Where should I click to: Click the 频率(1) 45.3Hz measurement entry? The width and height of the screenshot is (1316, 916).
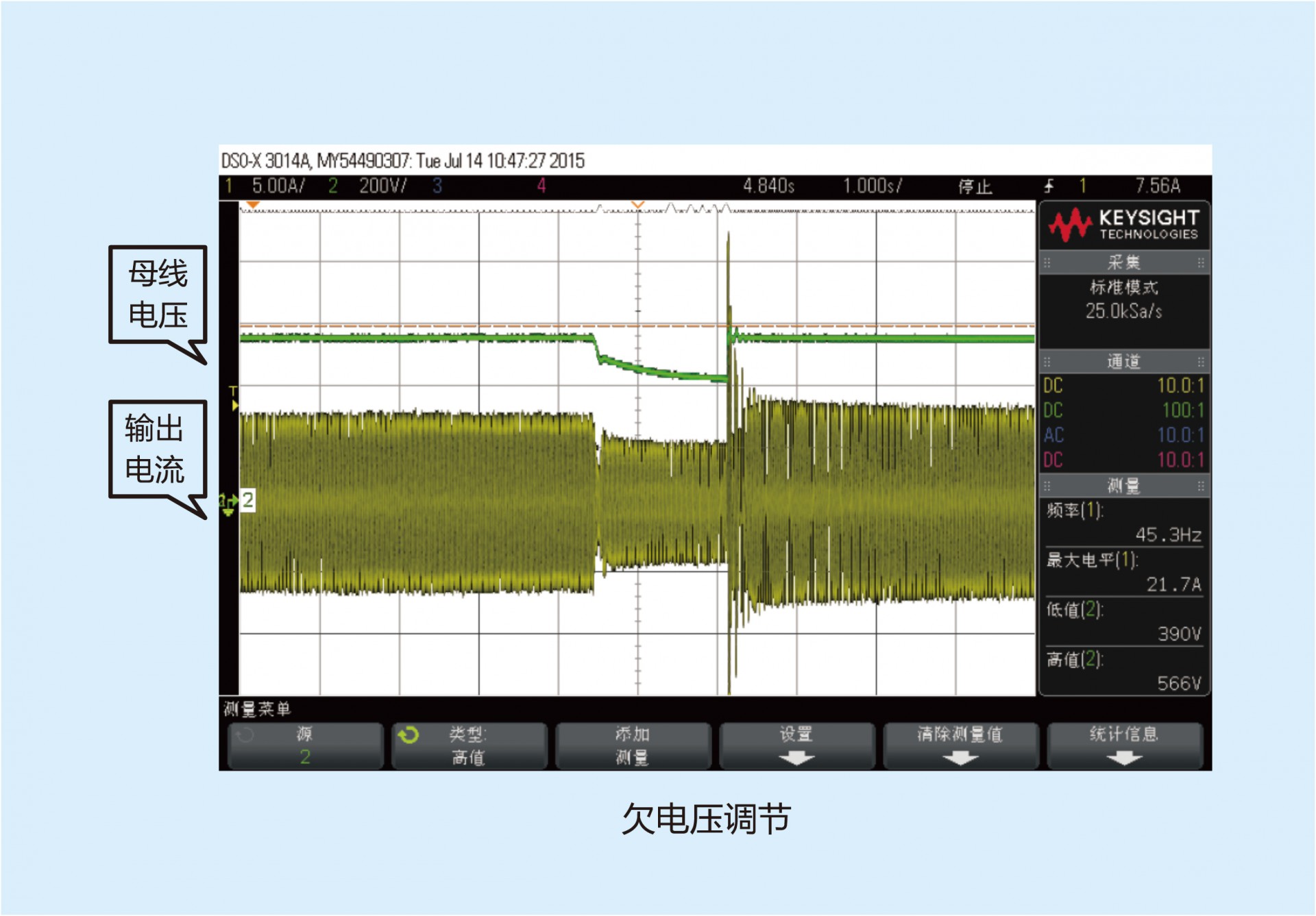(1124, 523)
